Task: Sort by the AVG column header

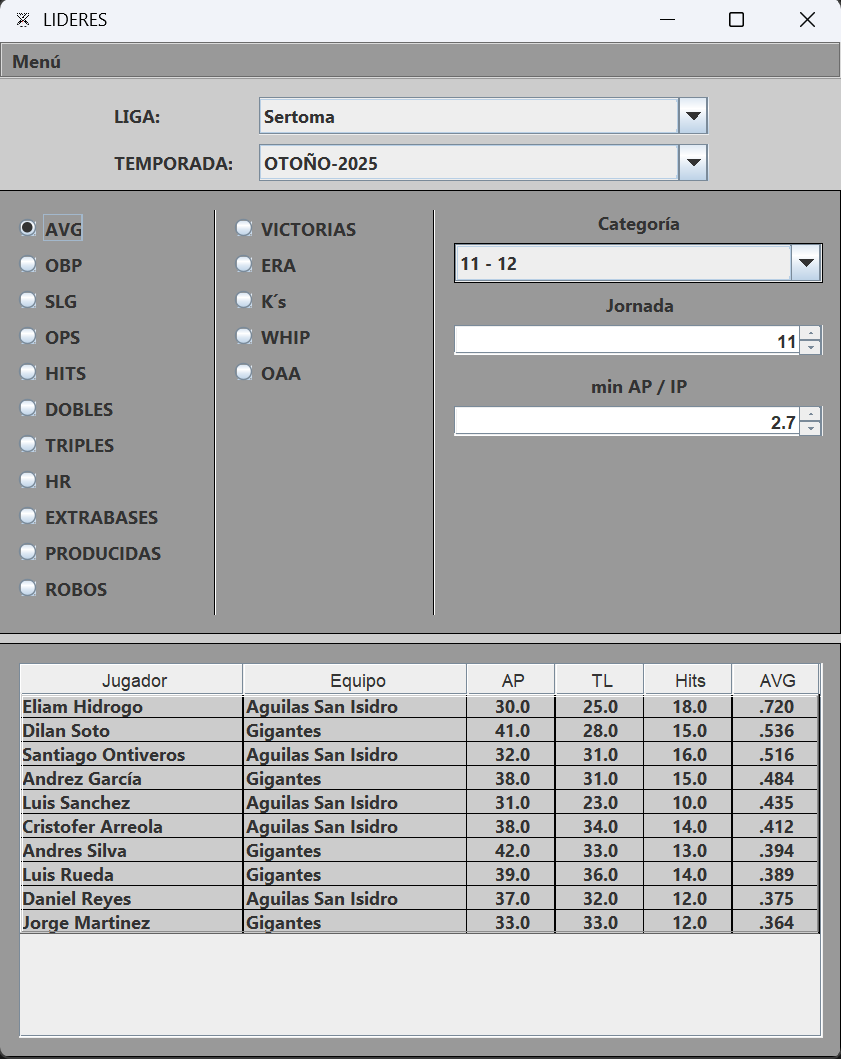Action: [776, 680]
